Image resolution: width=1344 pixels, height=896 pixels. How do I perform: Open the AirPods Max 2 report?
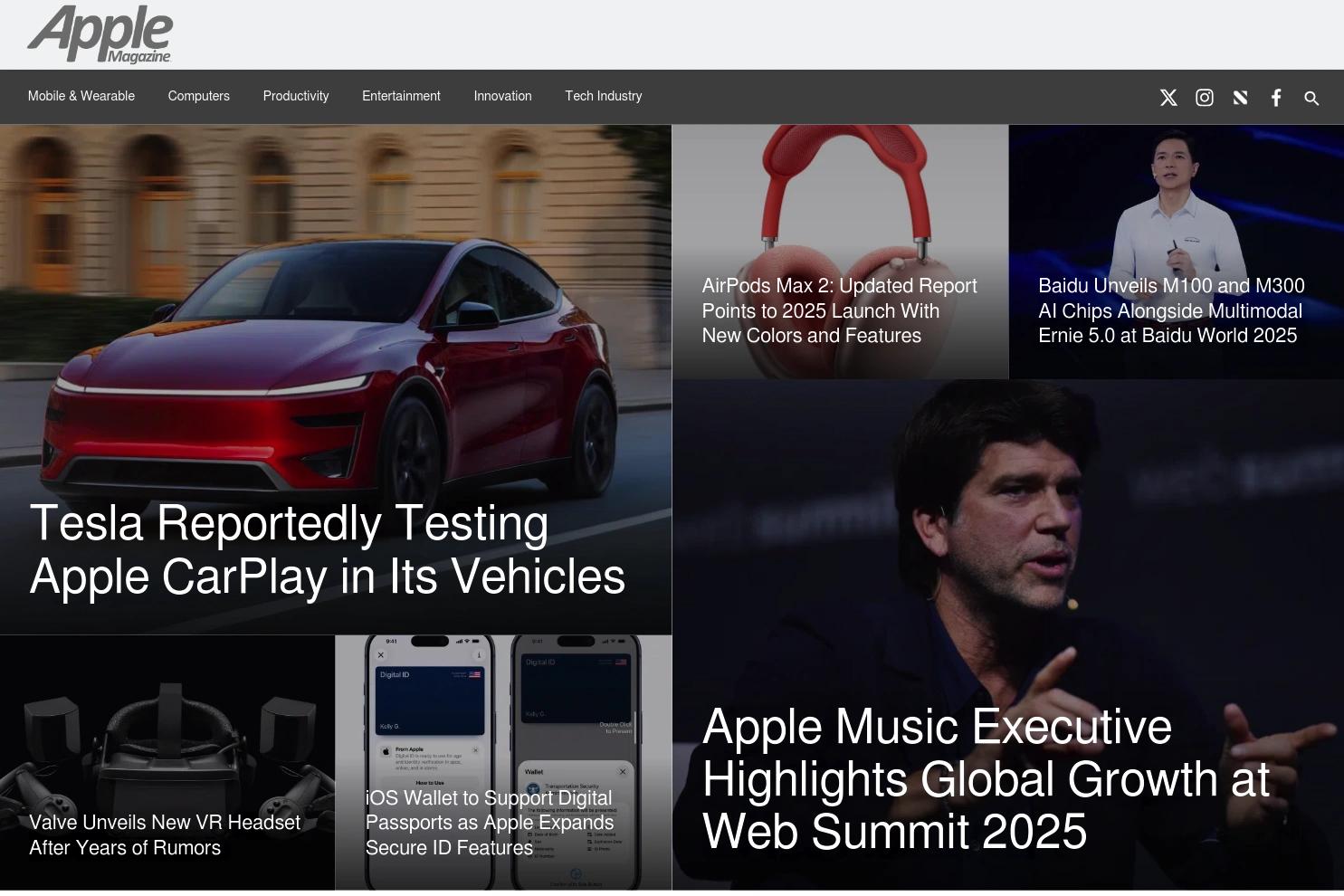(x=839, y=310)
